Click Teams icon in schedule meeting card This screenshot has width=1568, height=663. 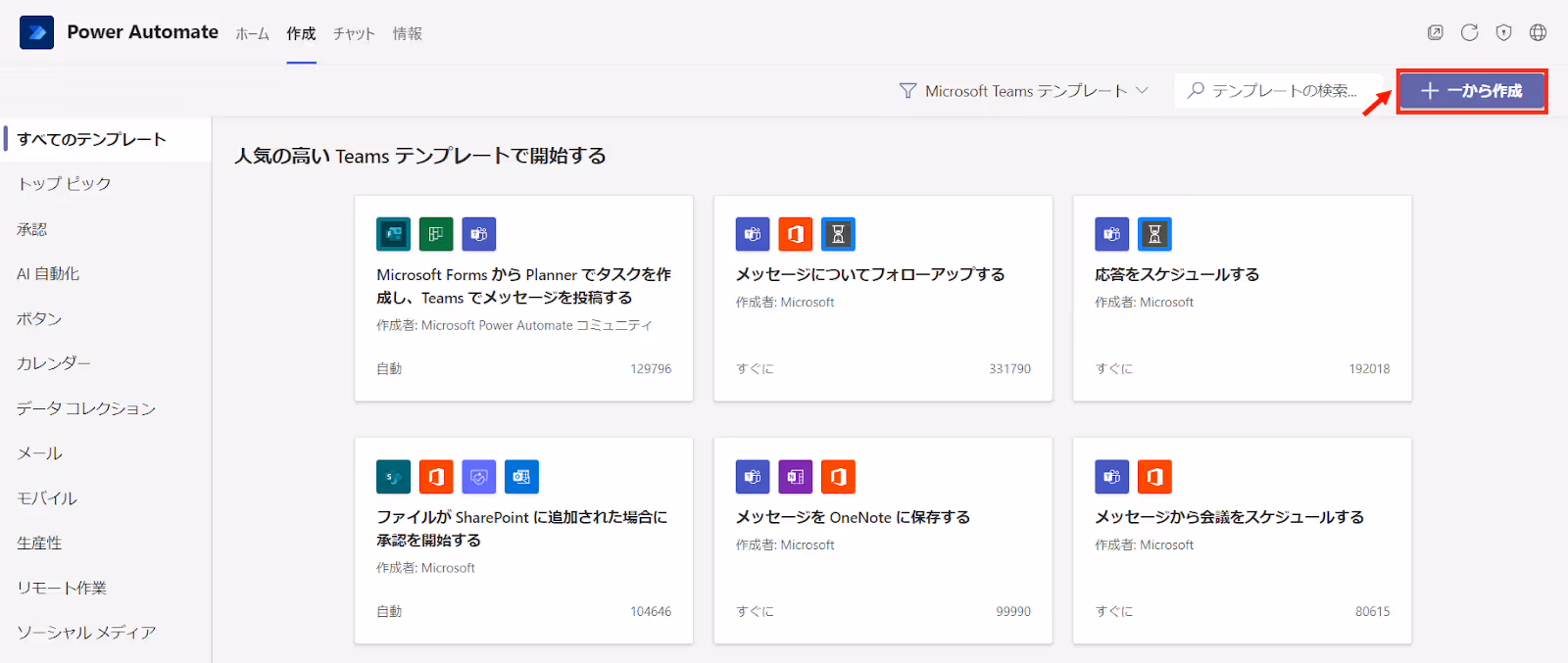(1112, 477)
